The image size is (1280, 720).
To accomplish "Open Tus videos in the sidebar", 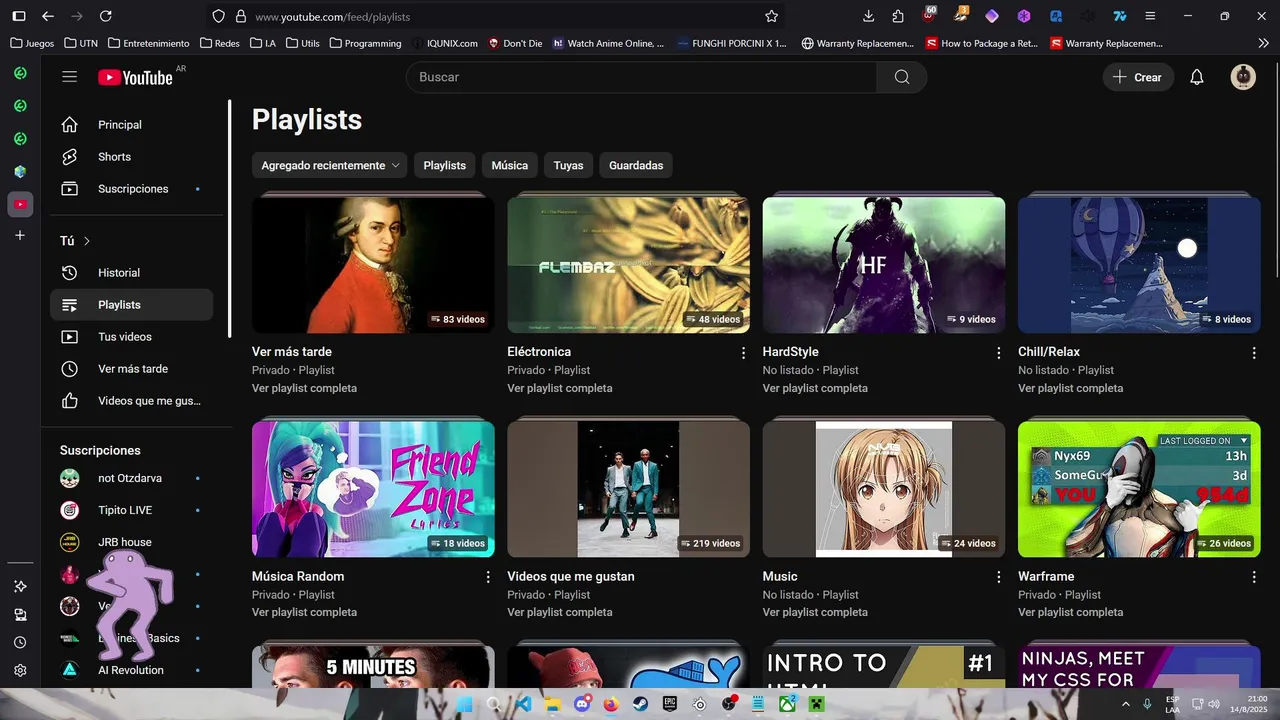I will [131, 337].
